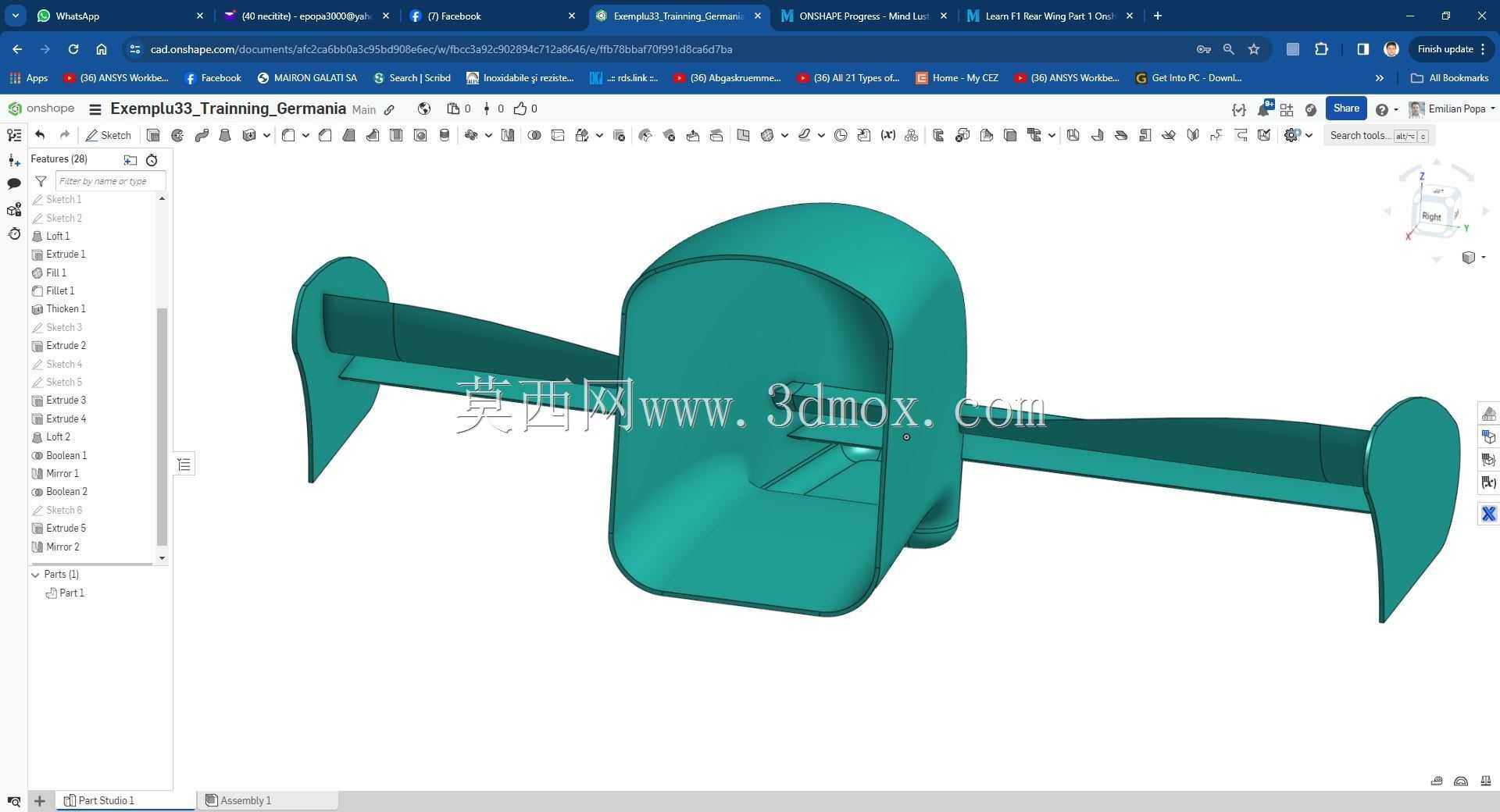Select the Loft tool in toolbar
Image resolution: width=1500 pixels, height=812 pixels.
coord(225,135)
